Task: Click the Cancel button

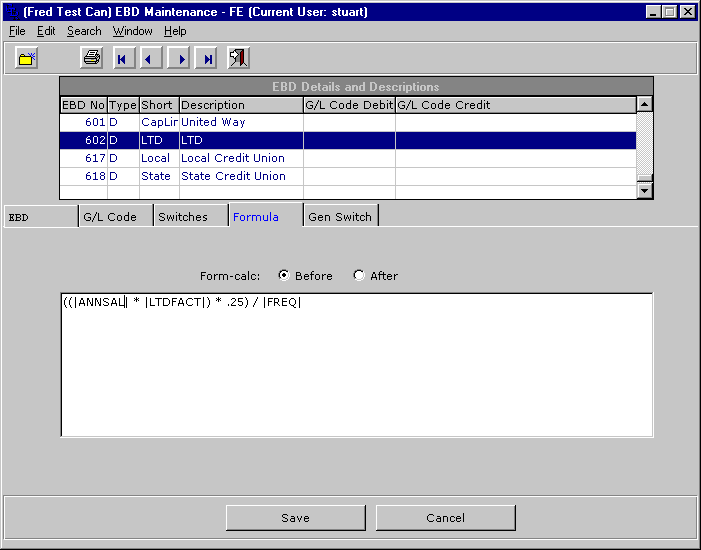Action: pos(445,518)
